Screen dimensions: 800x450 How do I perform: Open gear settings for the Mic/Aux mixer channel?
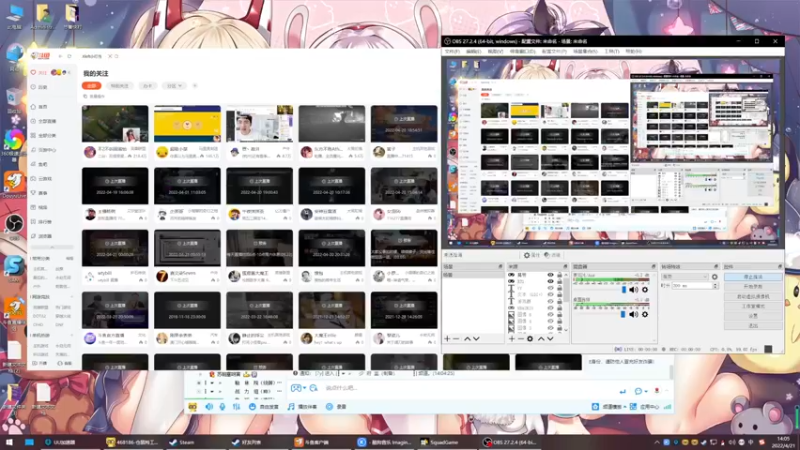pyautogui.click(x=645, y=290)
